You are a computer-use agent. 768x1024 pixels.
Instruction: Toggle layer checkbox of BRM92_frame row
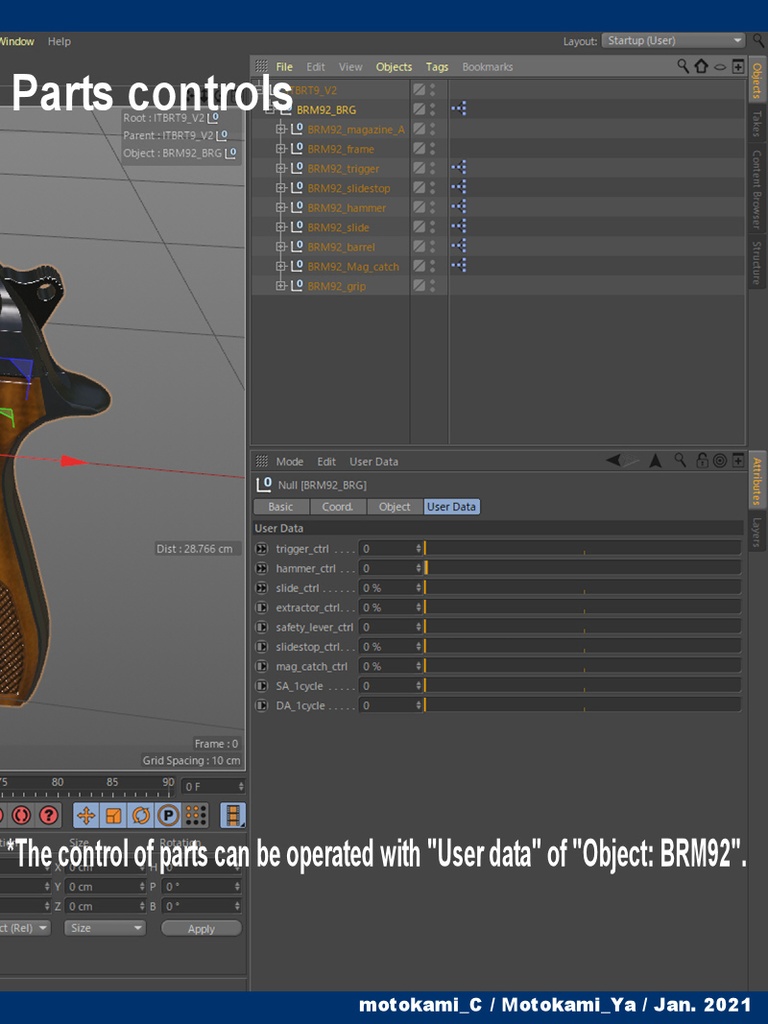click(x=419, y=148)
